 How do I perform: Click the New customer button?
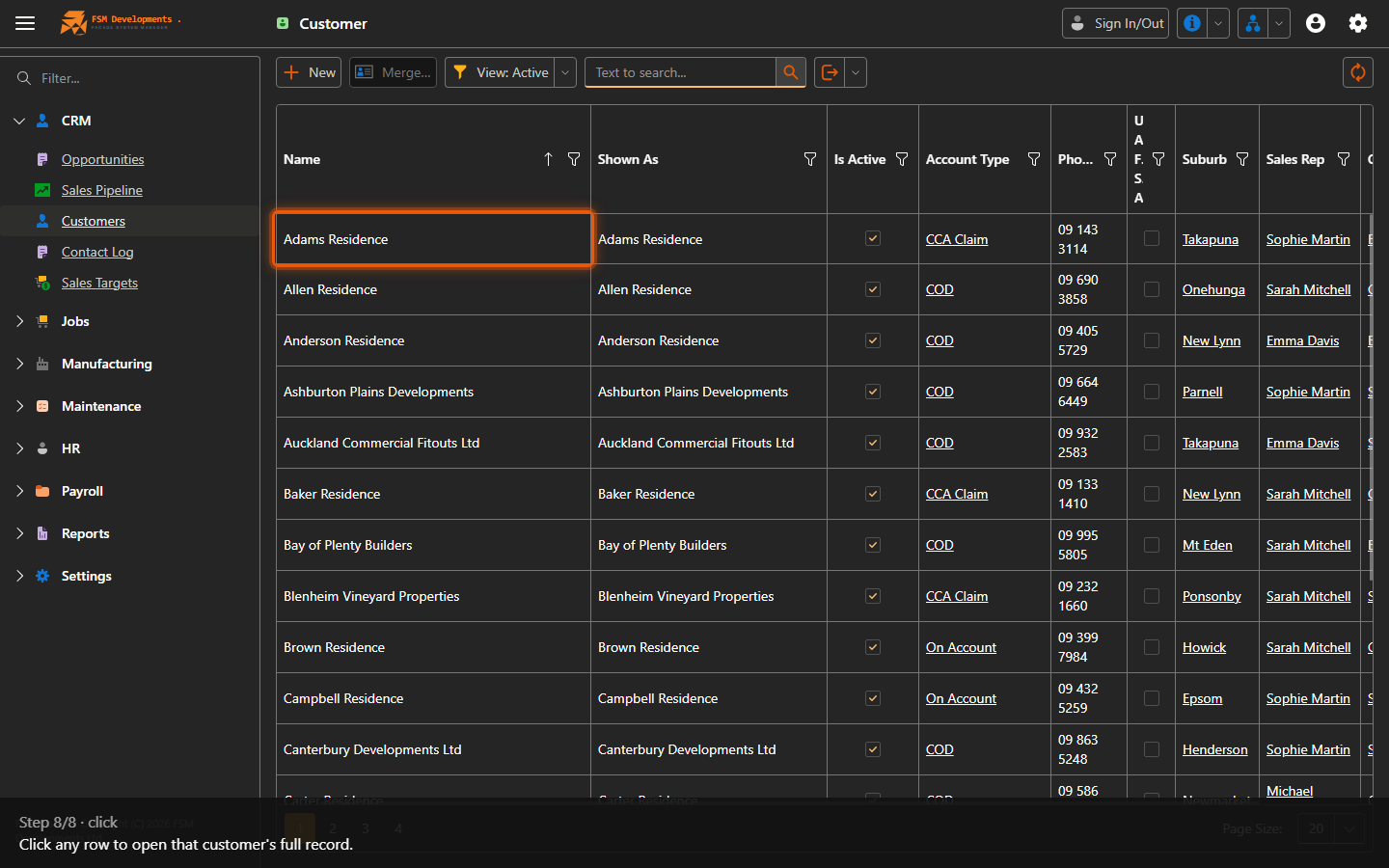(309, 72)
